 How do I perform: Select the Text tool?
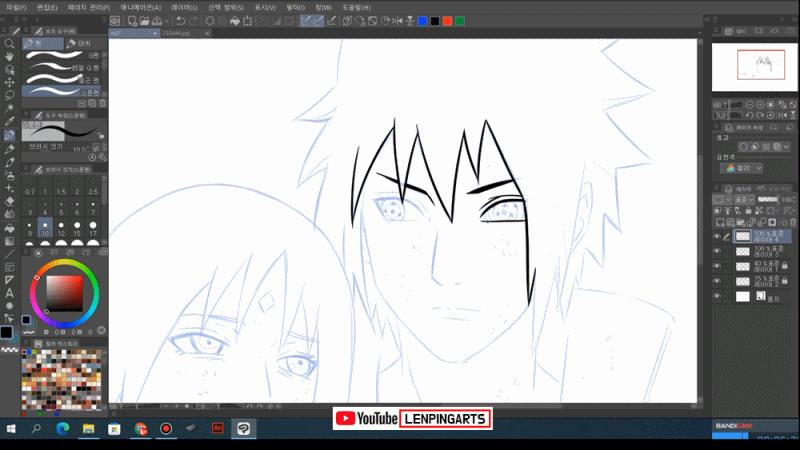(x=9, y=293)
